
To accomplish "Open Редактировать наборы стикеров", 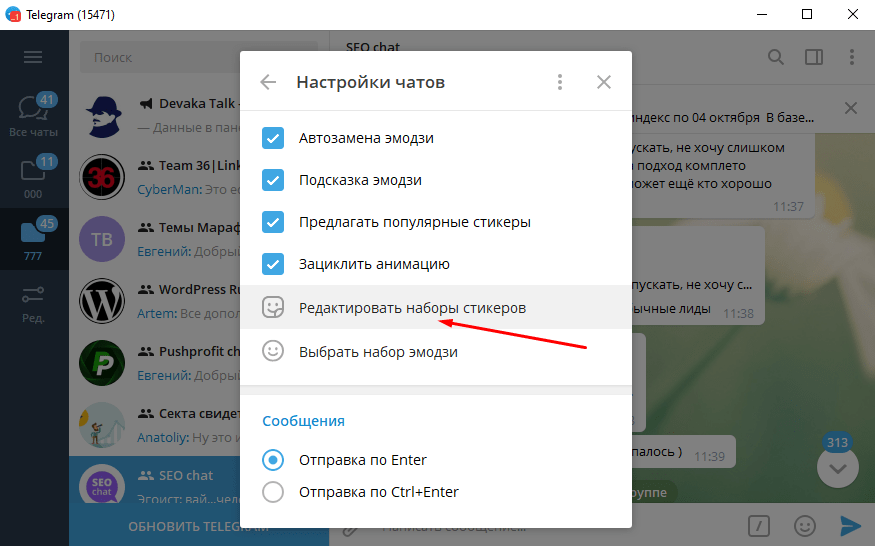I will [412, 308].
